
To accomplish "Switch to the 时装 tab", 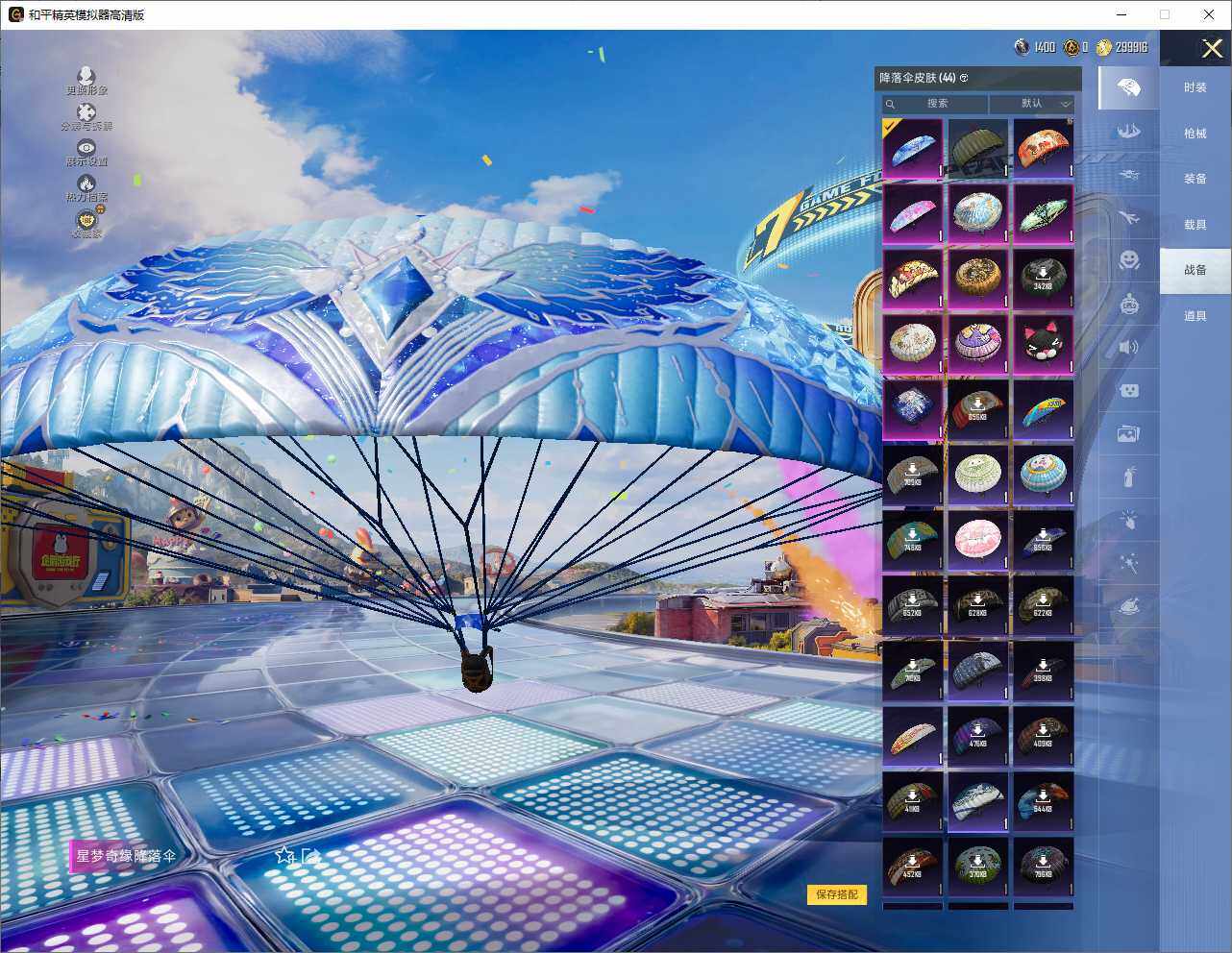I will pos(1195,87).
